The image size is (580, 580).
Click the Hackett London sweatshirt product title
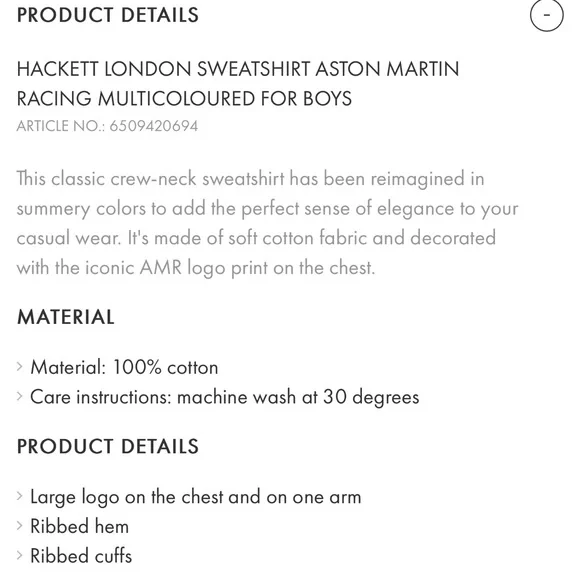[238, 84]
